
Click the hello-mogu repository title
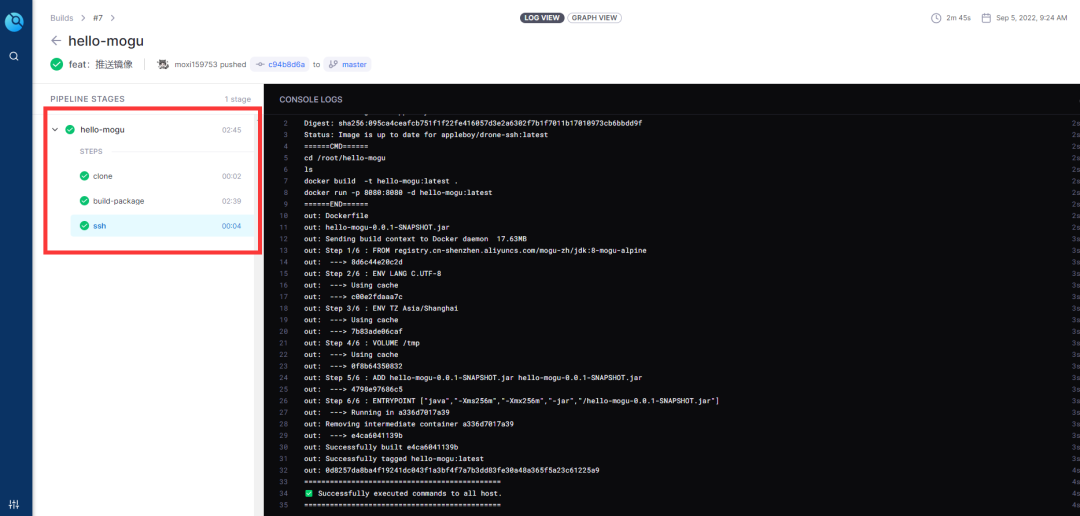click(x=106, y=41)
